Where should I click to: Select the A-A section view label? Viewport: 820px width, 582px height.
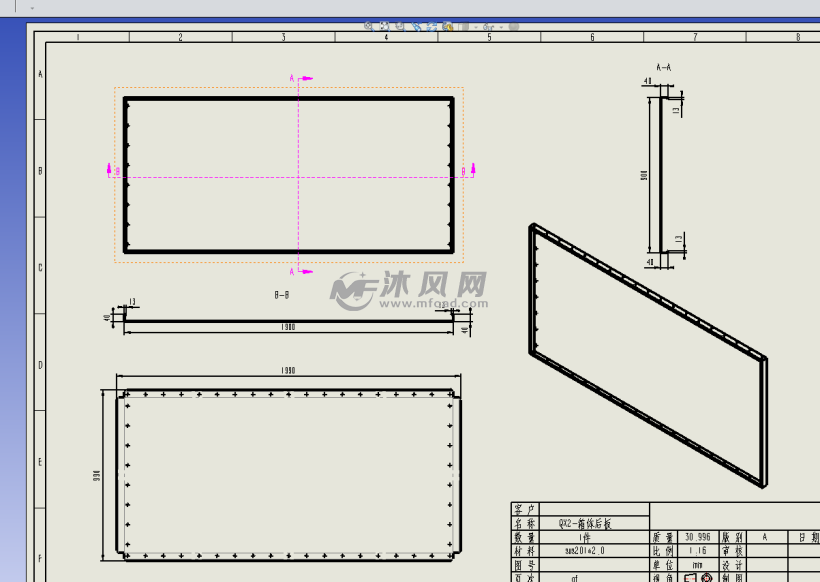pyautogui.click(x=663, y=67)
